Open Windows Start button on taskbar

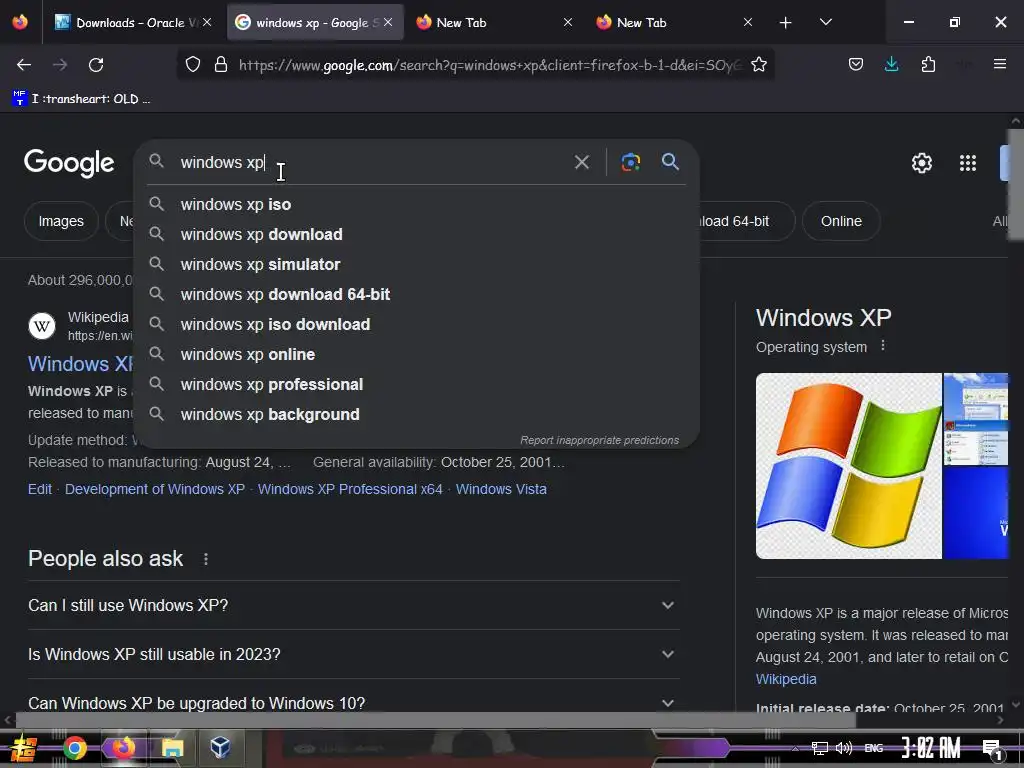click(24, 748)
